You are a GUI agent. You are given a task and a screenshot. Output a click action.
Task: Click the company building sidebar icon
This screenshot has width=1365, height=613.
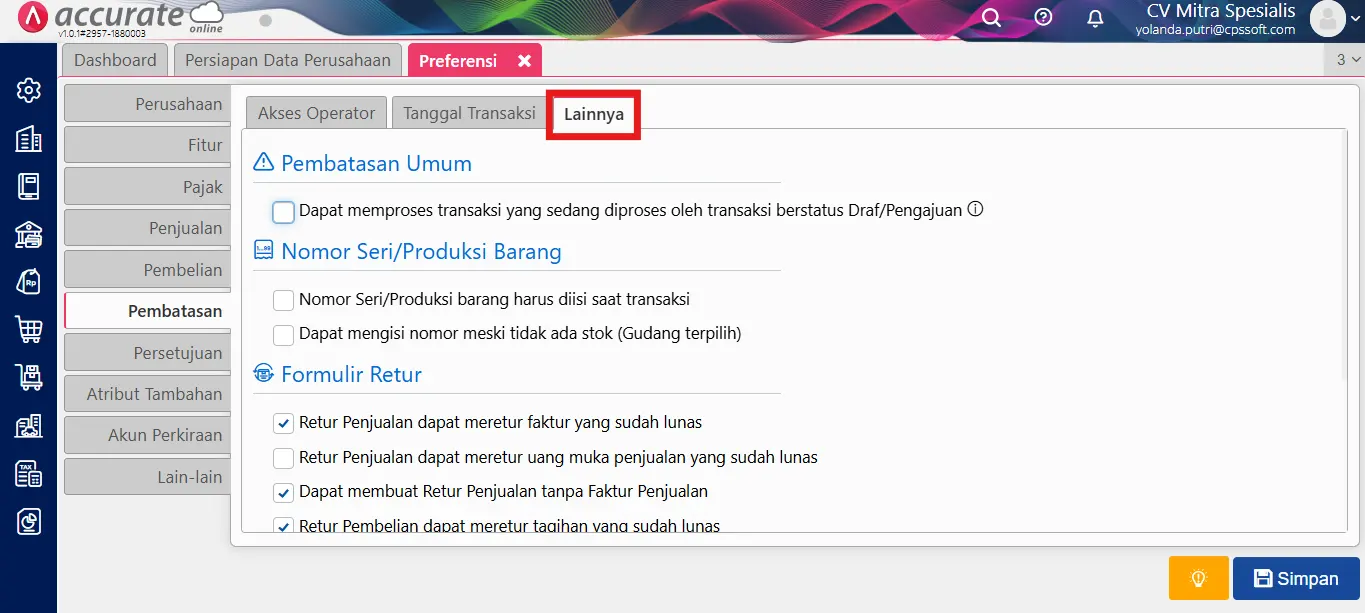[29, 139]
